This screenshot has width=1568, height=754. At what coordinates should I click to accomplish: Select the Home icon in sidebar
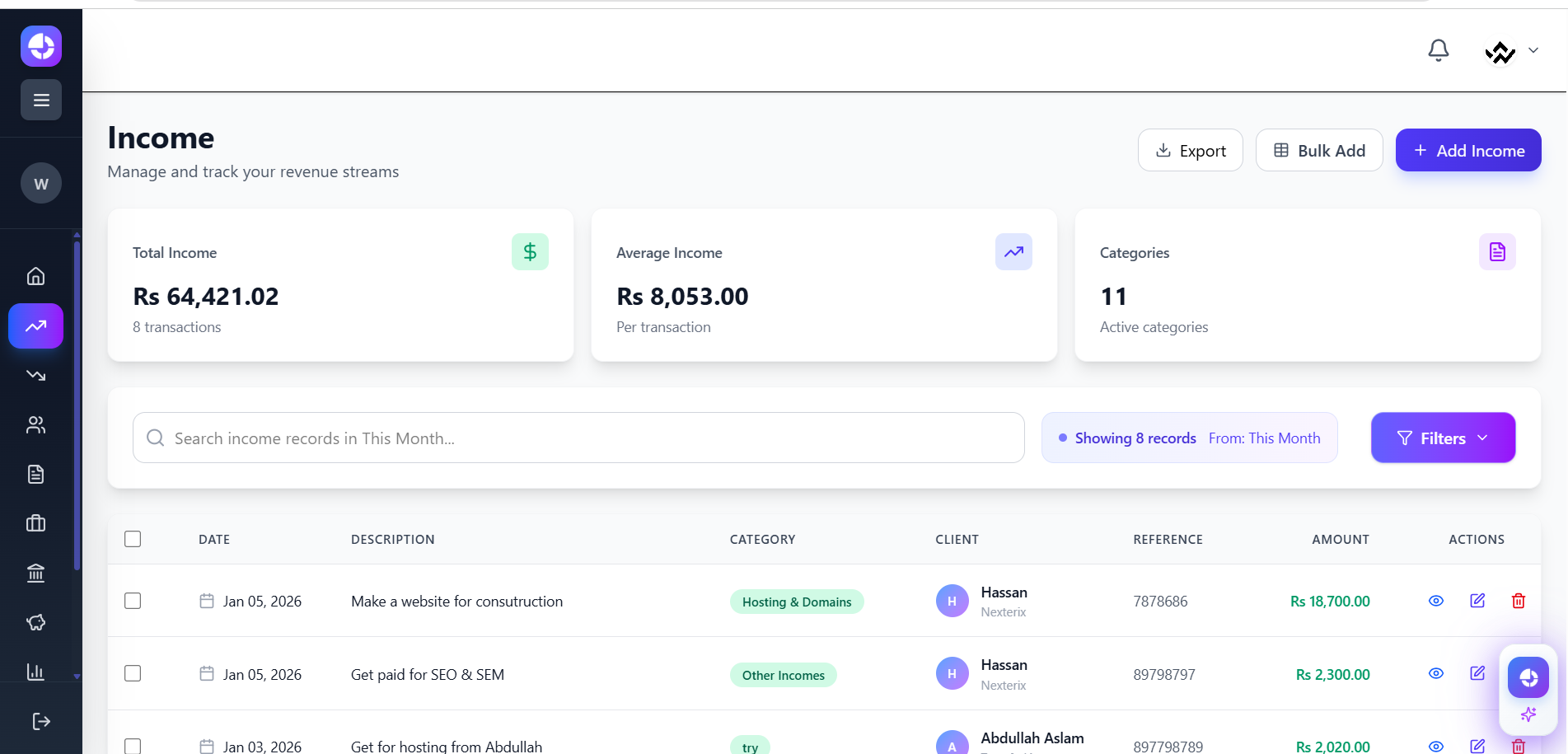coord(35,275)
